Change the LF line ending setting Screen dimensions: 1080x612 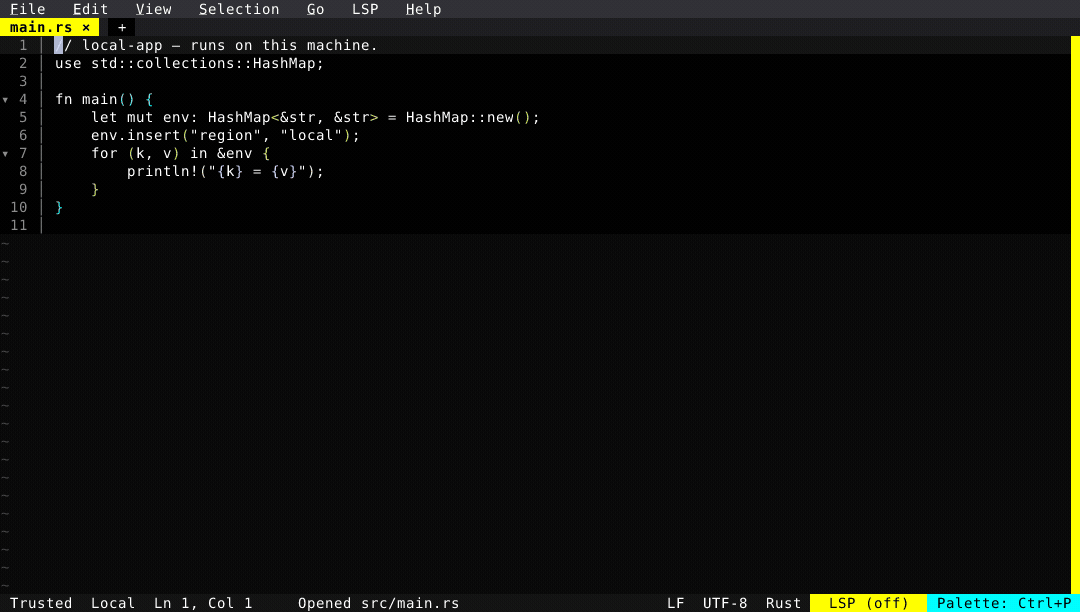[676, 603]
